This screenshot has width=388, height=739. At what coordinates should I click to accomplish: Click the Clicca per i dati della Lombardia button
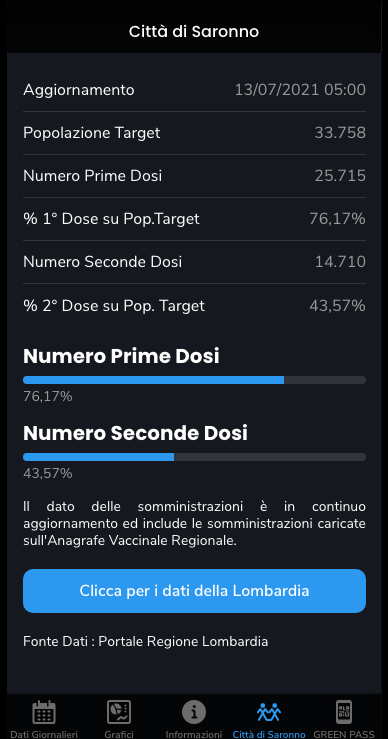194,591
